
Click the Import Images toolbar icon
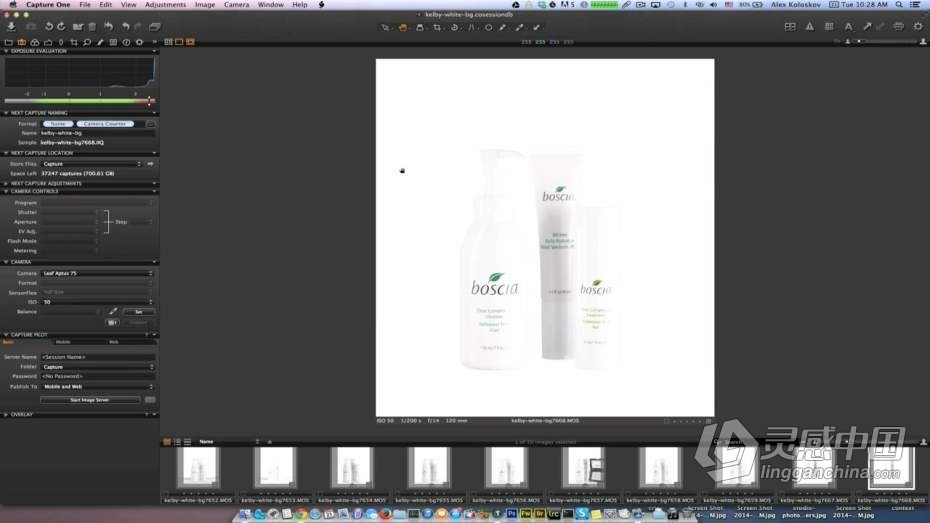(11, 27)
